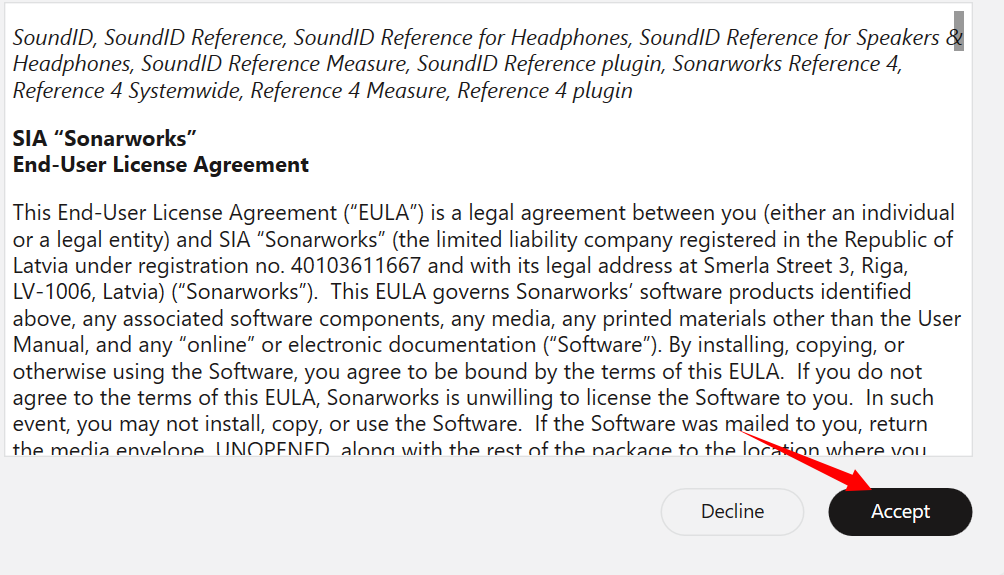The width and height of the screenshot is (1004, 575).
Task: Click the italic Reference 4 plugin text
Action: 545,91
